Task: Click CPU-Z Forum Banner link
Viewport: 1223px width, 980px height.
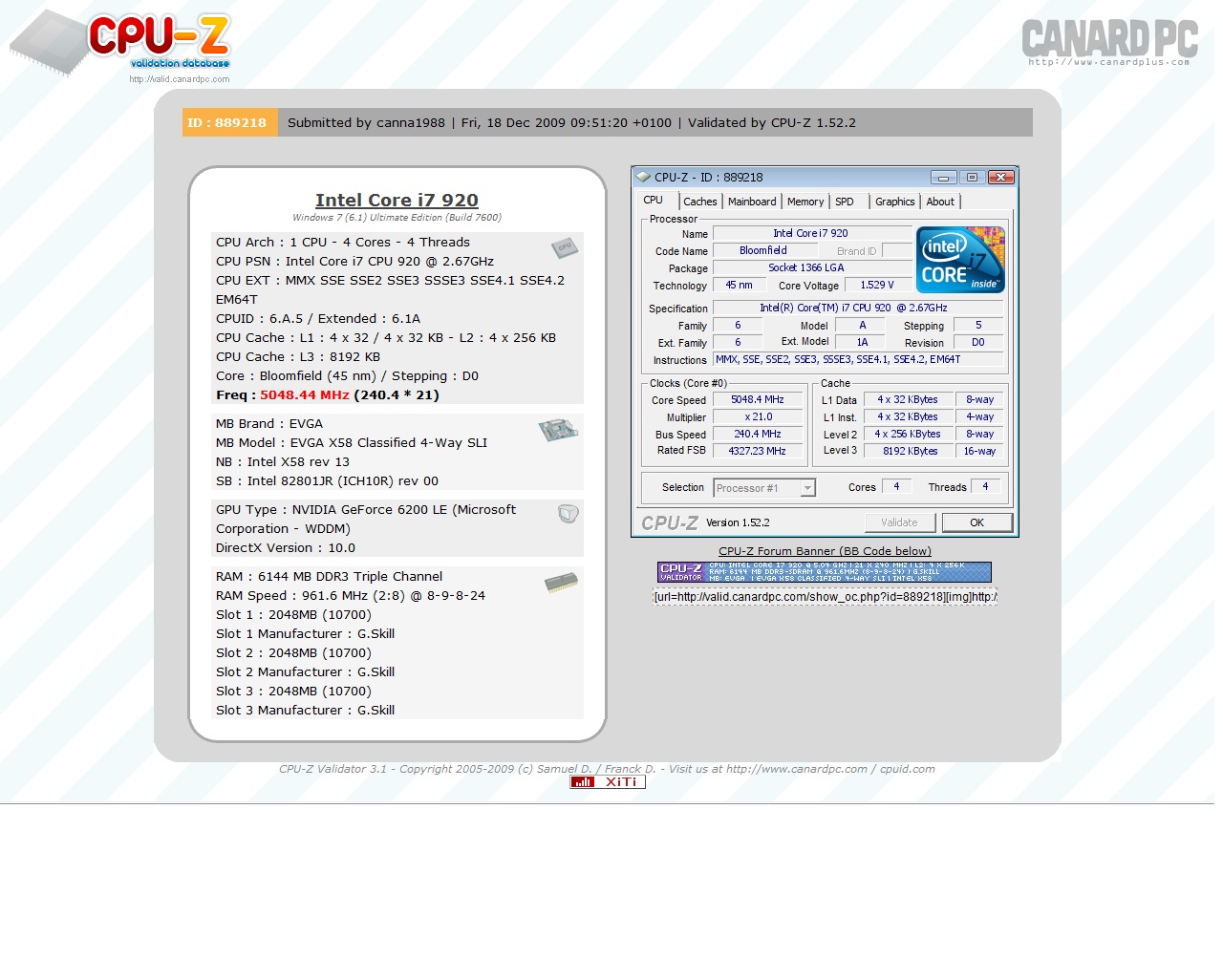Action: [x=825, y=551]
